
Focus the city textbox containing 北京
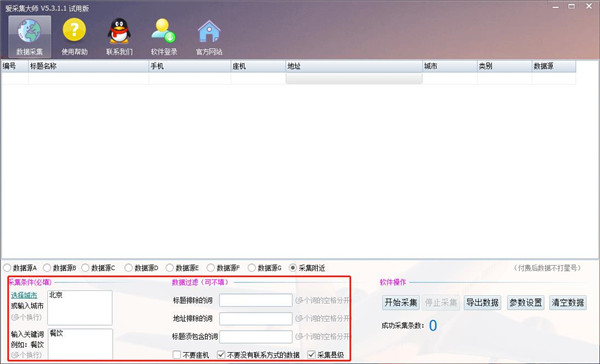pos(80,308)
